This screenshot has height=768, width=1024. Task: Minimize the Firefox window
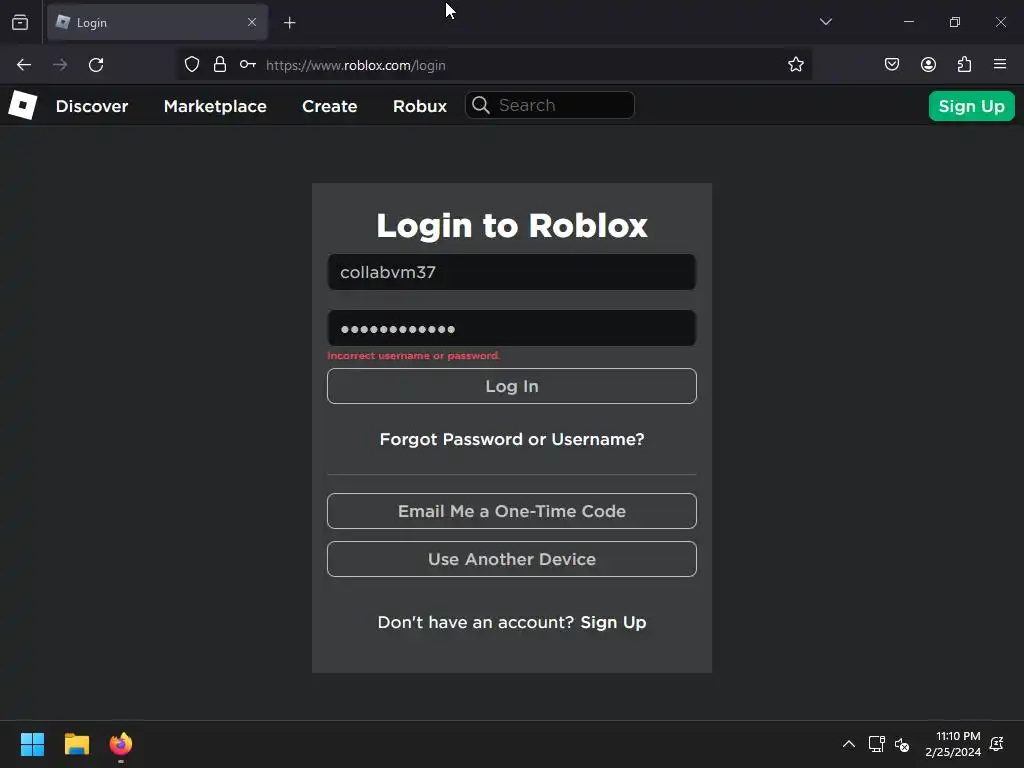[908, 22]
